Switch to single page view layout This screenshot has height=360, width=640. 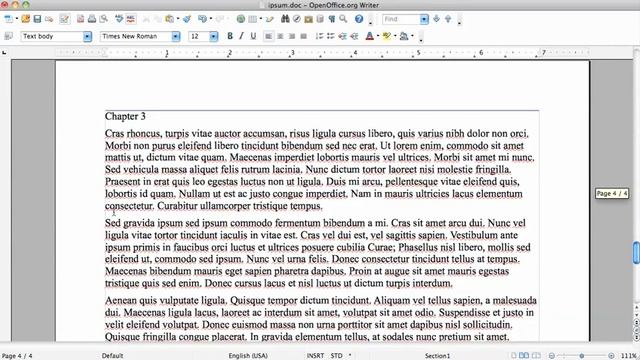[x=514, y=356]
